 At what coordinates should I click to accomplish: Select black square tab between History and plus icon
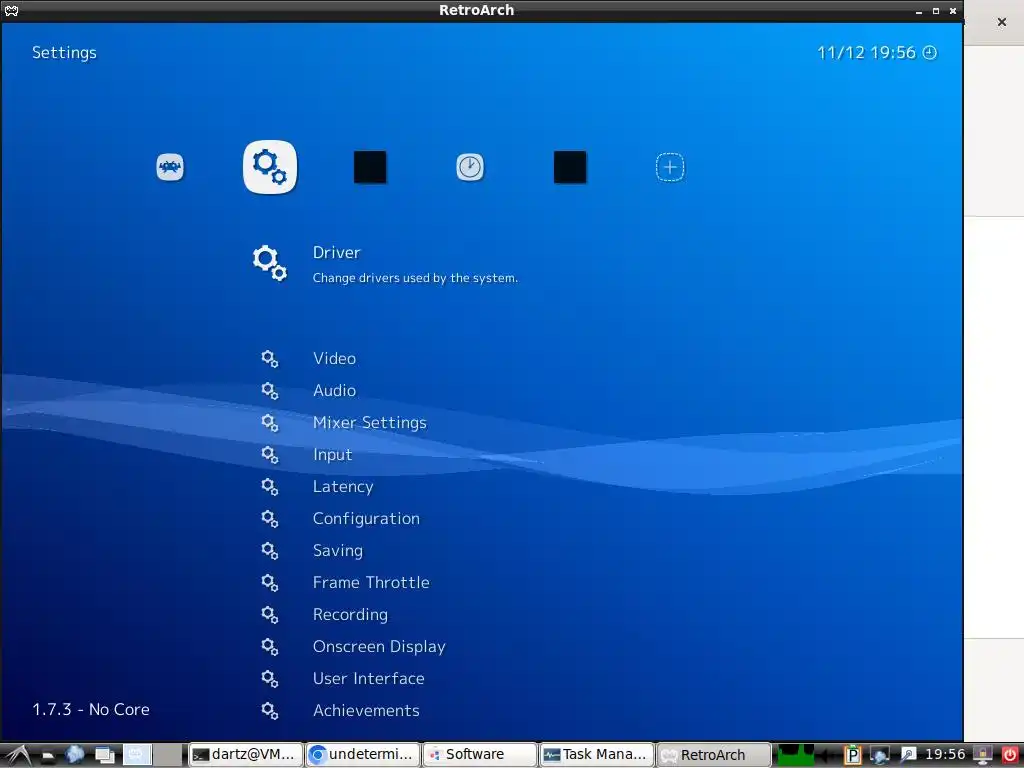click(x=569, y=167)
